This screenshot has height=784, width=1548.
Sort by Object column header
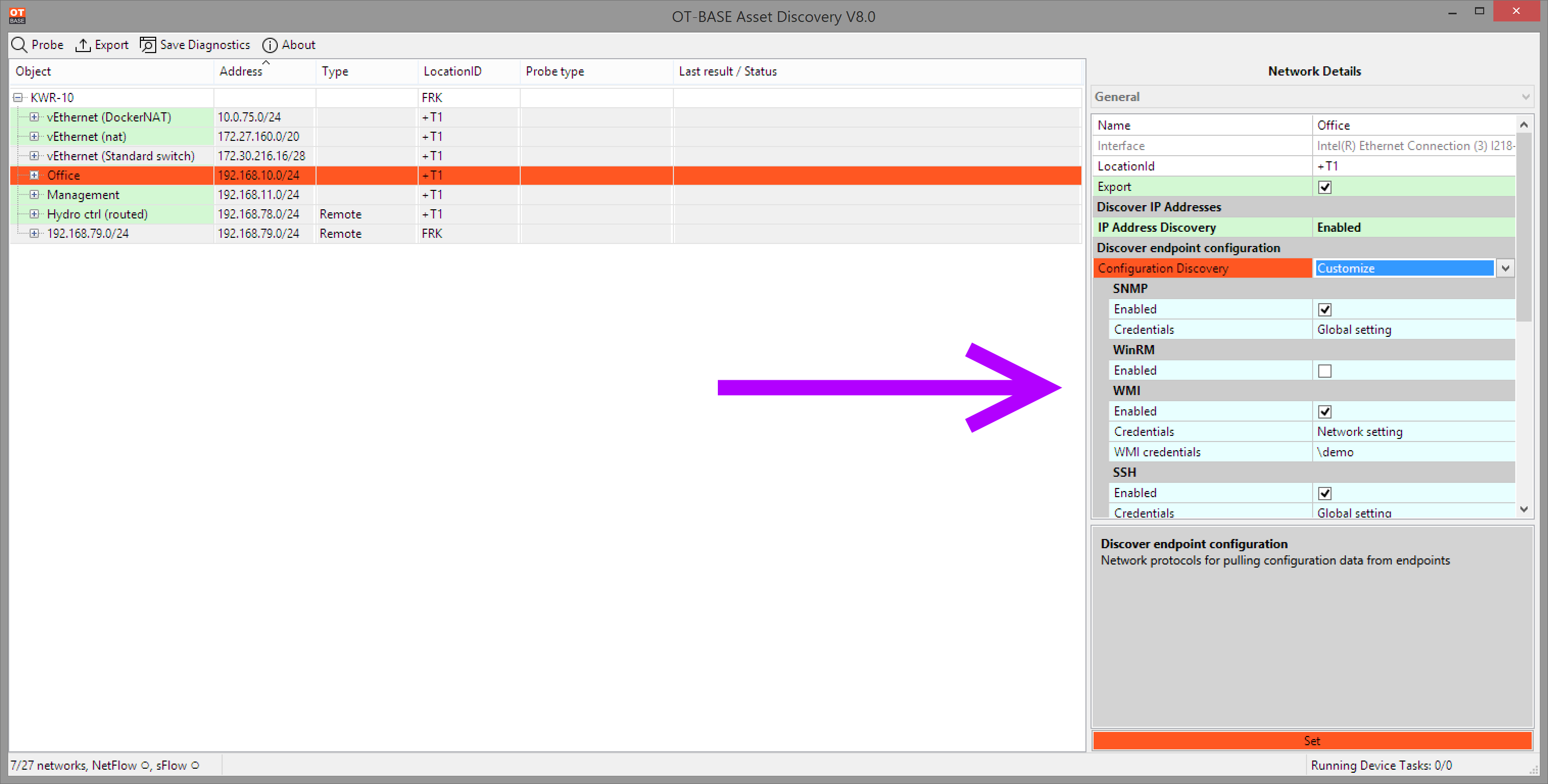coord(112,71)
